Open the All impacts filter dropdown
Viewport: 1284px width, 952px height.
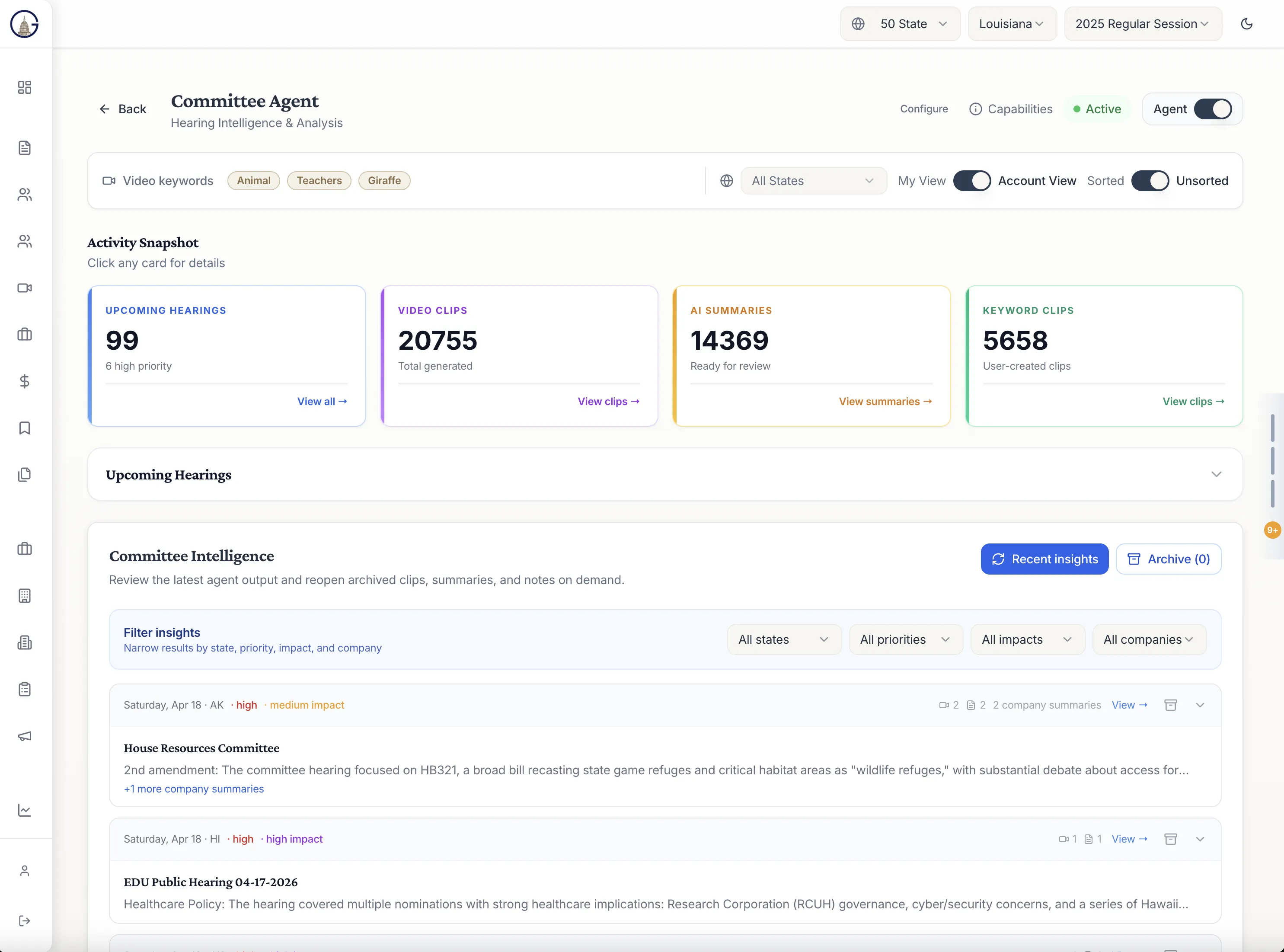click(x=1027, y=639)
